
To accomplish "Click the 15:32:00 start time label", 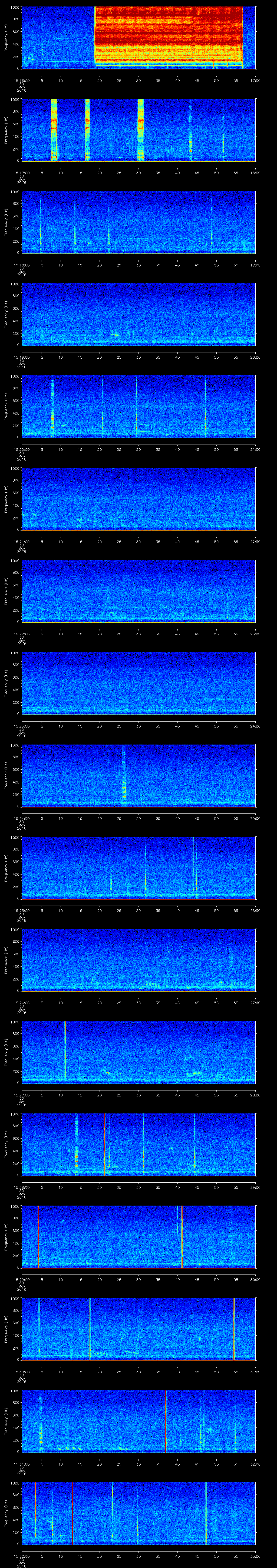I will (x=21, y=1556).
